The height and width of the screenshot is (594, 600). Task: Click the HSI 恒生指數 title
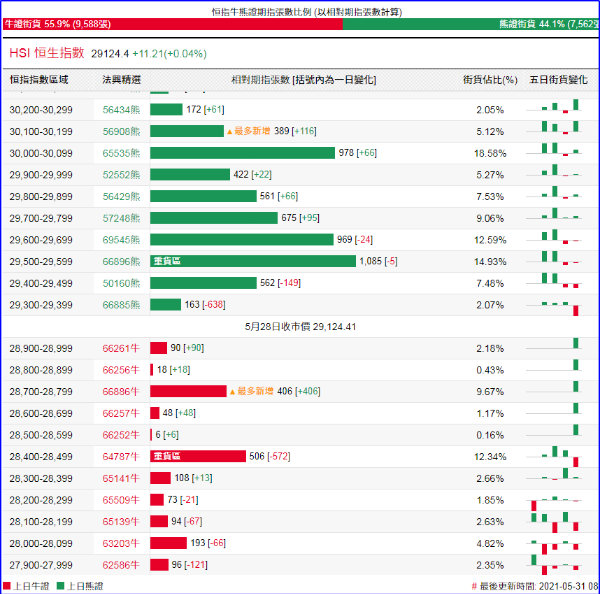[47, 53]
